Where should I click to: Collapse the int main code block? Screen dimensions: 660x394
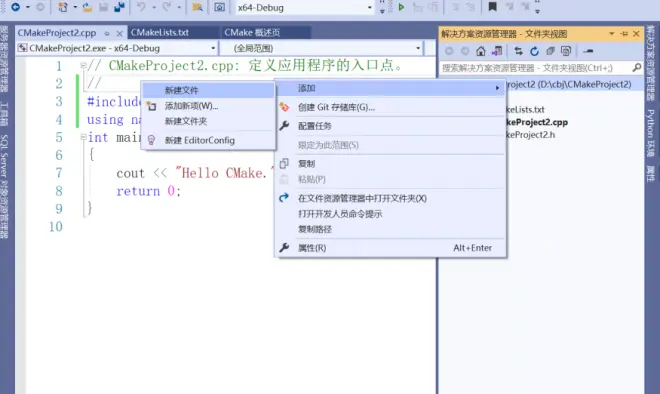pos(83,137)
